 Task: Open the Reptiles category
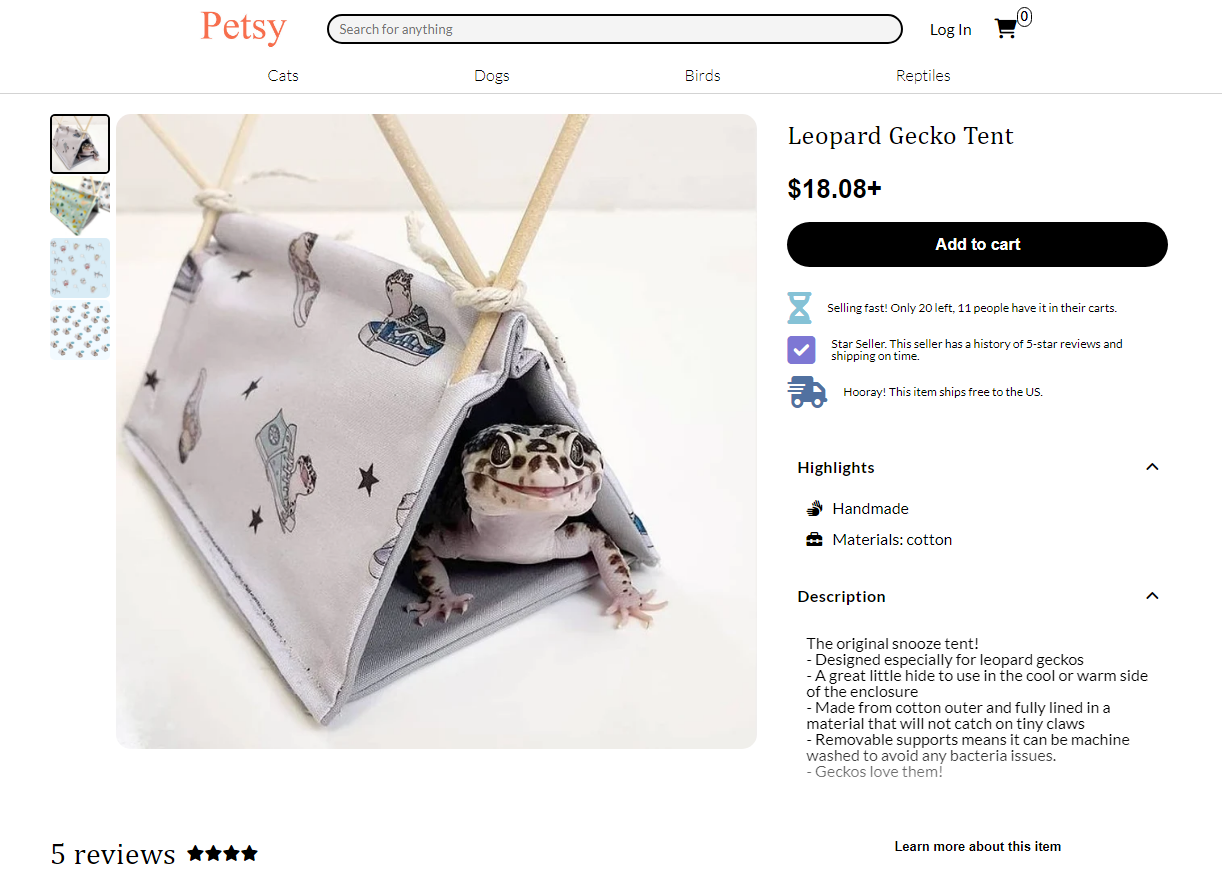pos(922,75)
